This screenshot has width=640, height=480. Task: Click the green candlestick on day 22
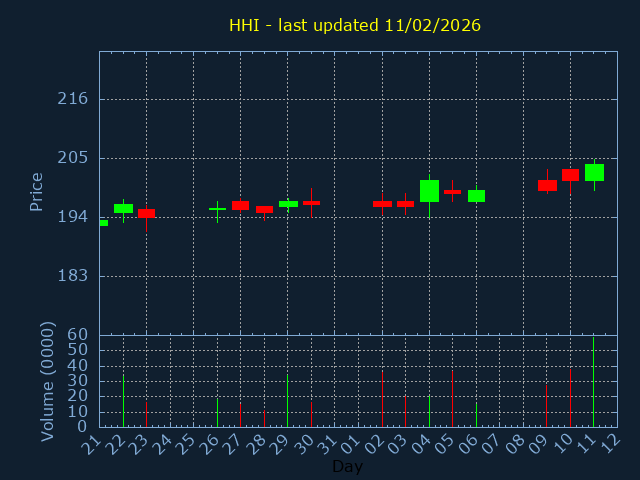pos(123,208)
